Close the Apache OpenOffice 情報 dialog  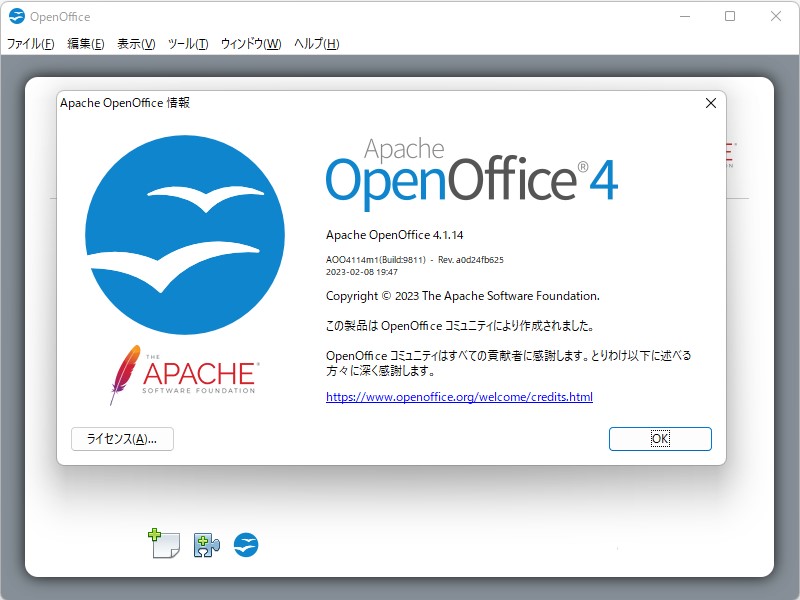710,102
